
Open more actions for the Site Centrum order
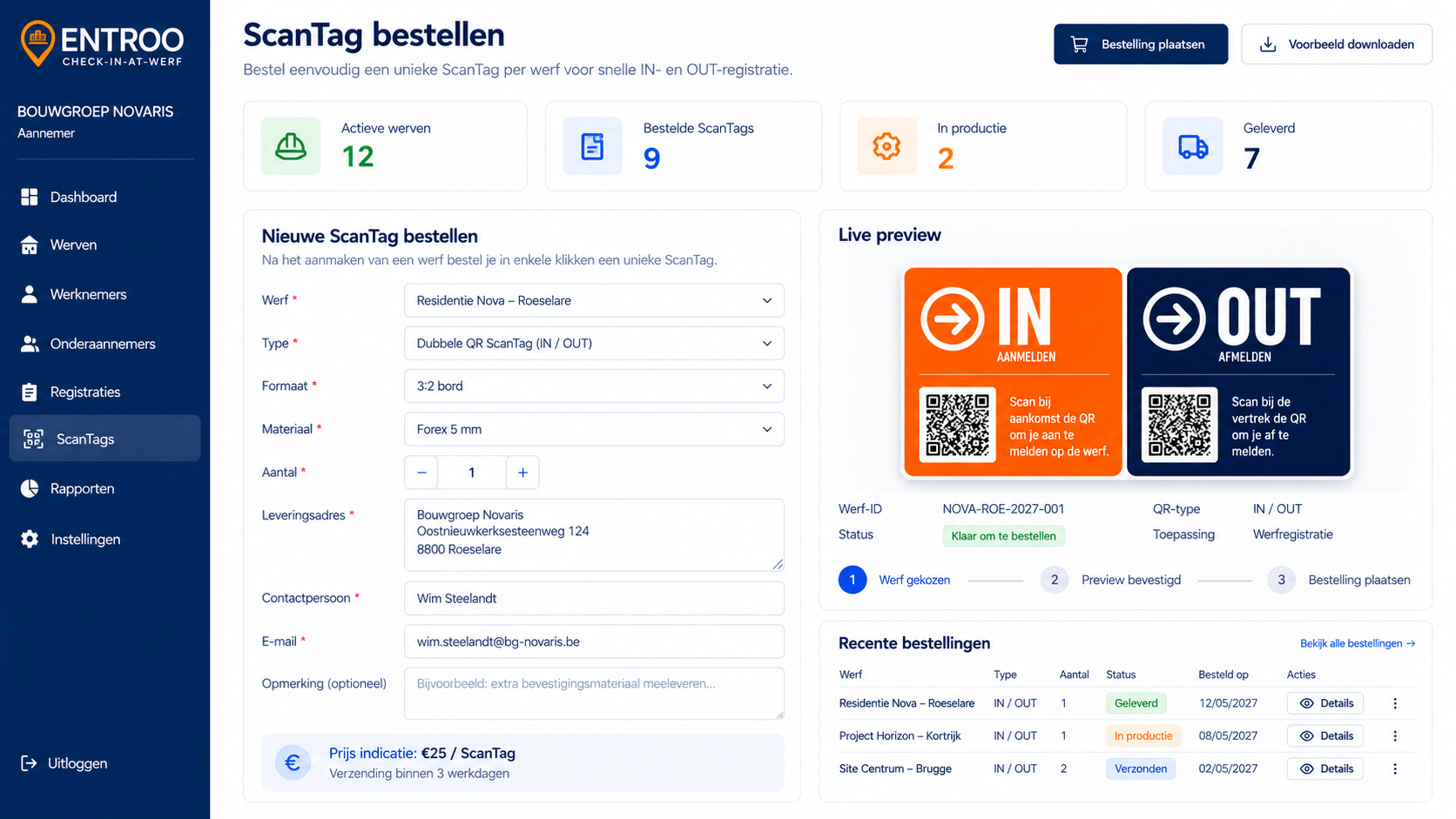(1395, 769)
